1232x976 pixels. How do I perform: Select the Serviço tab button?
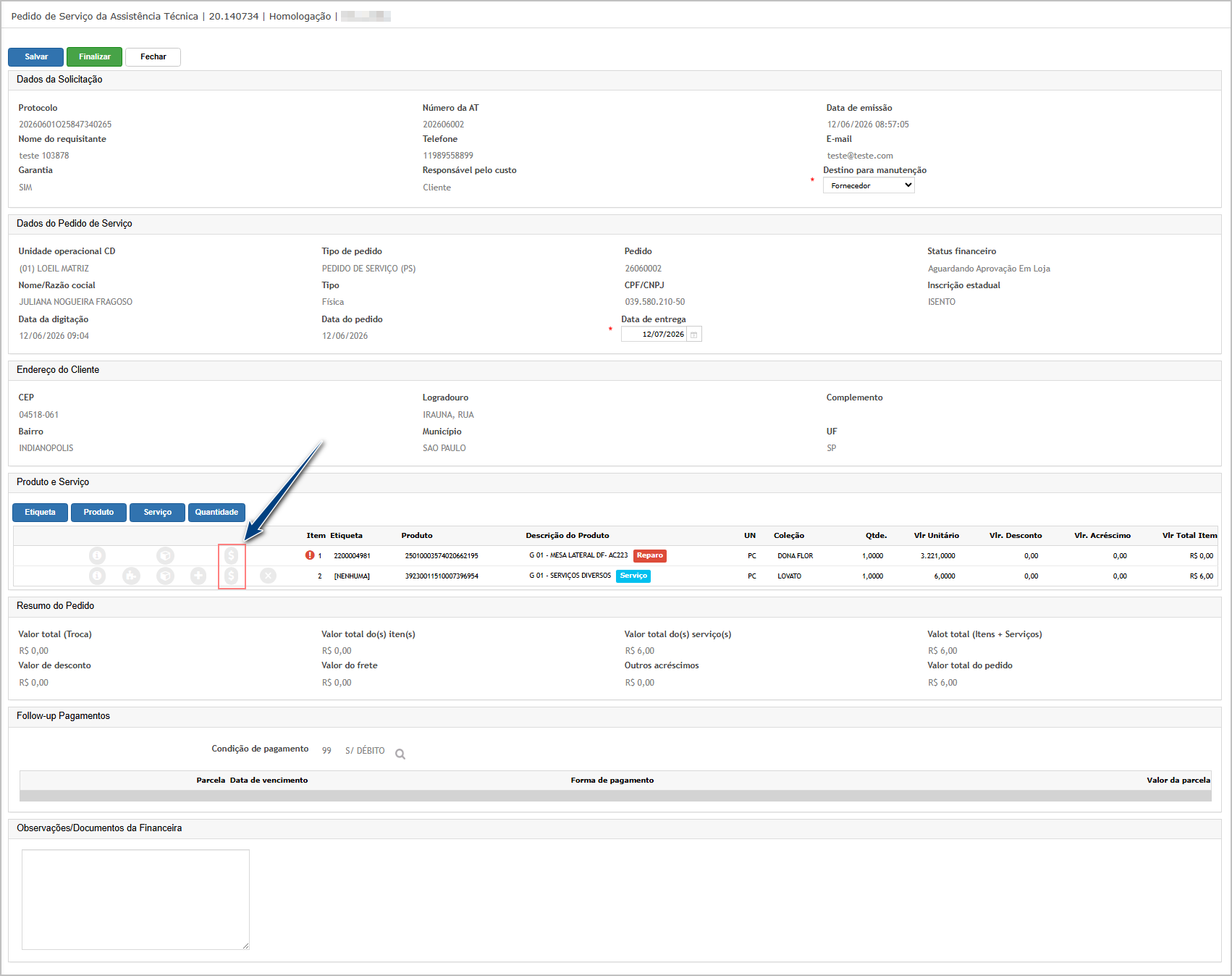157,512
